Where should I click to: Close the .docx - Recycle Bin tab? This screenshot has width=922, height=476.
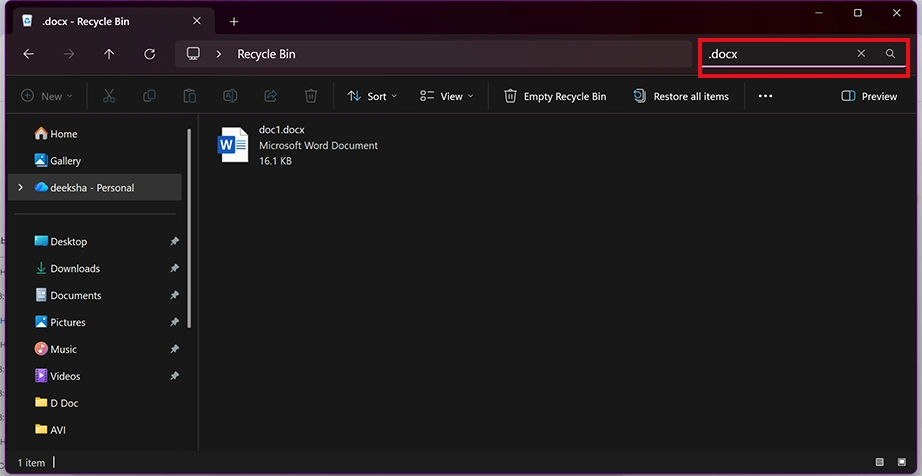tap(197, 21)
